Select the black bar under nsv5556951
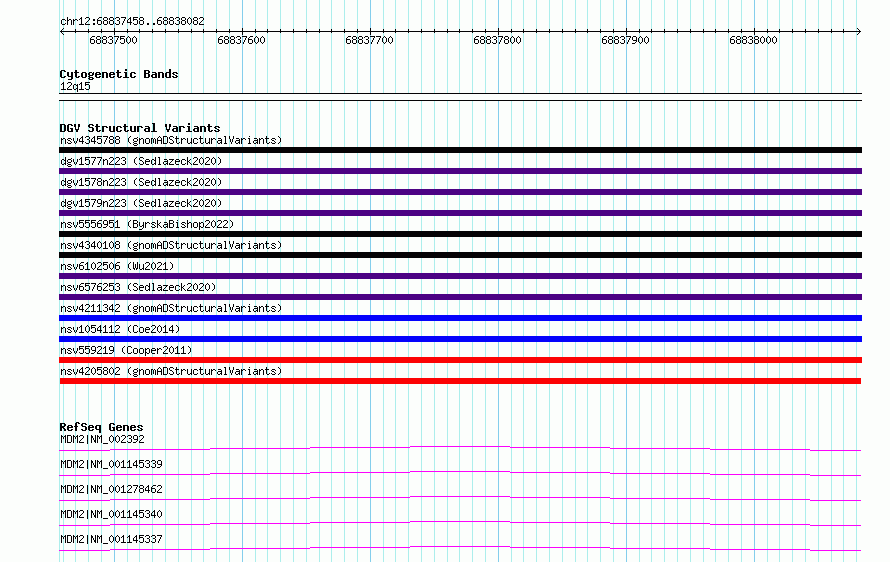890x562 pixels. pyautogui.click(x=460, y=234)
